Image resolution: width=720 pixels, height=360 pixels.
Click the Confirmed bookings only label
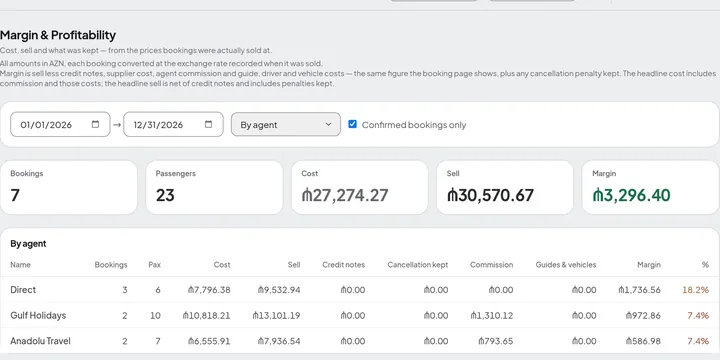point(414,125)
